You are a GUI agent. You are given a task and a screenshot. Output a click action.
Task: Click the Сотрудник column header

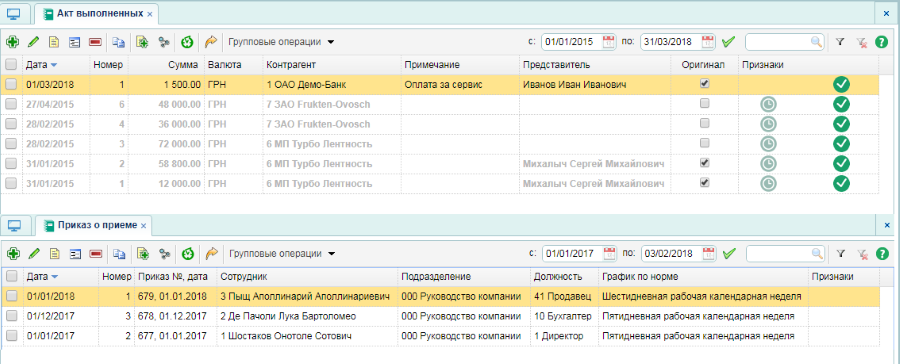[308, 277]
